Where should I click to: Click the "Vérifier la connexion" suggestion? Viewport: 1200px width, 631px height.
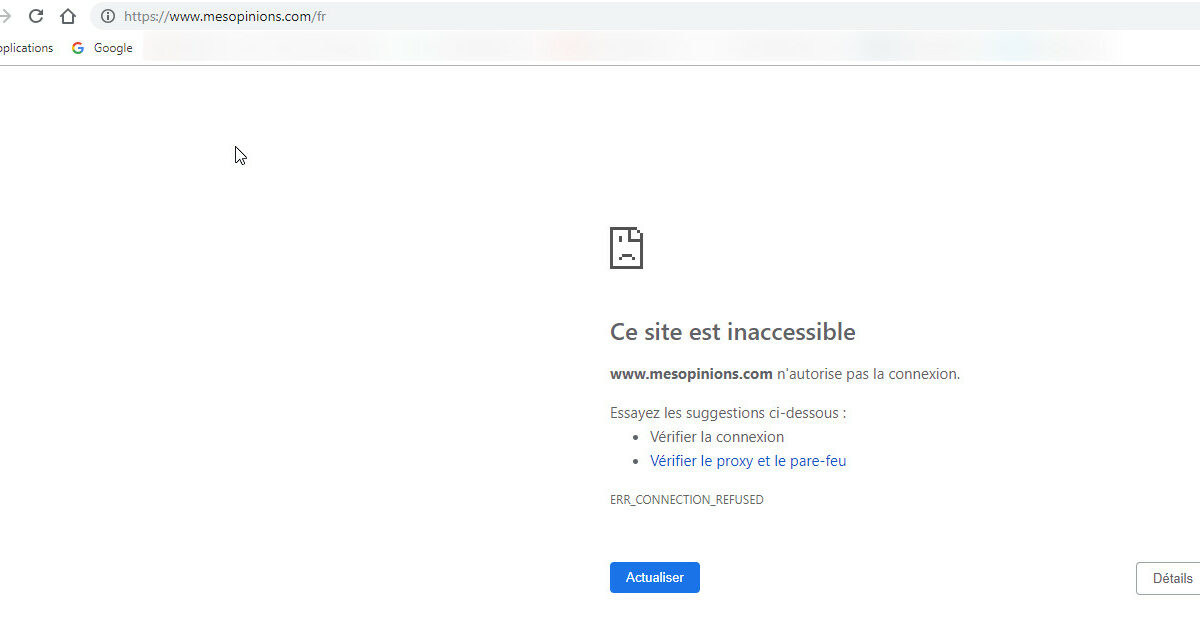click(x=716, y=437)
